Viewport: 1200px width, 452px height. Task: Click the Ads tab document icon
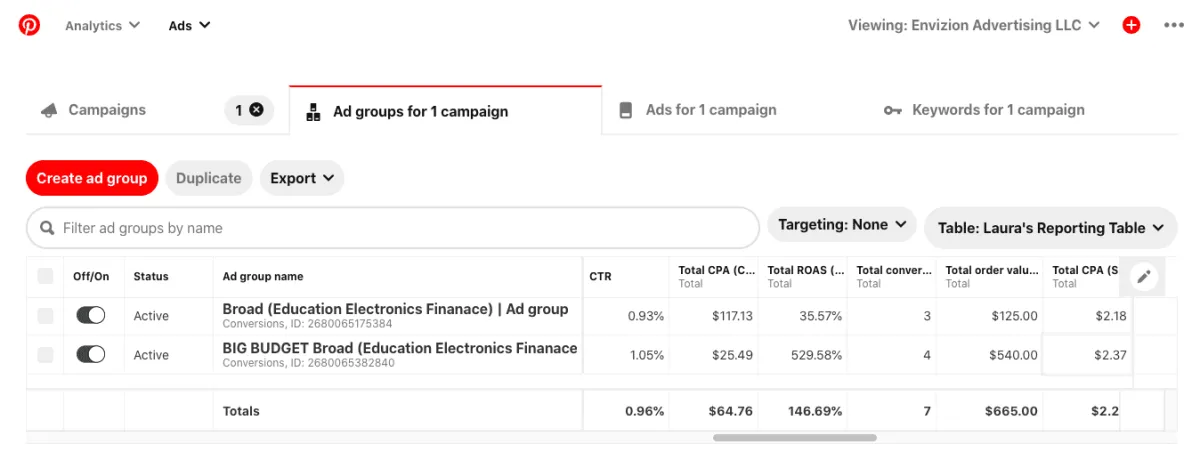tap(626, 111)
